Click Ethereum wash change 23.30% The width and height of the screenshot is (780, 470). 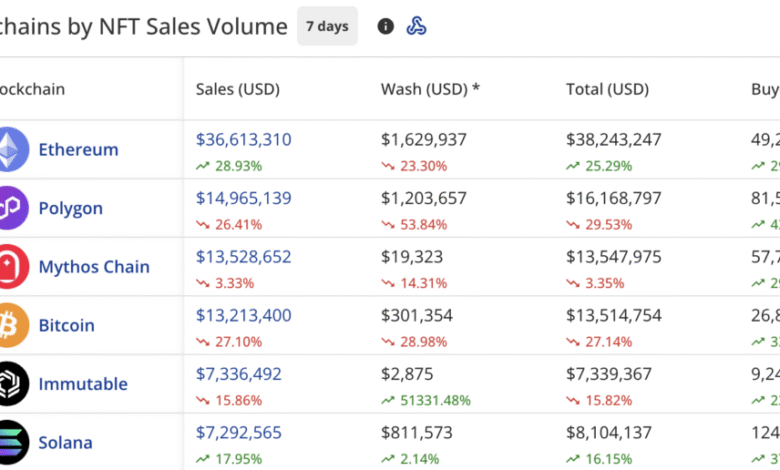coord(414,166)
